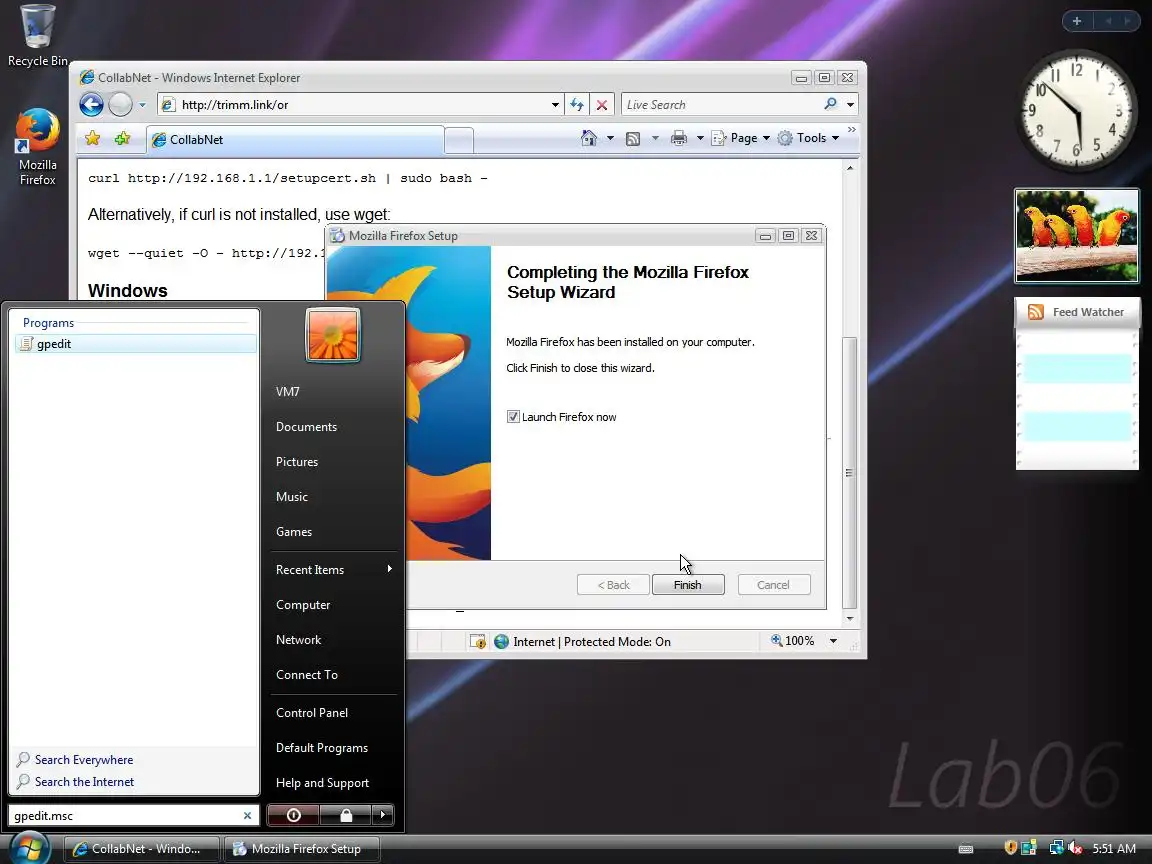Open Computer from Start menu
This screenshot has width=1152, height=864.
coord(303,605)
